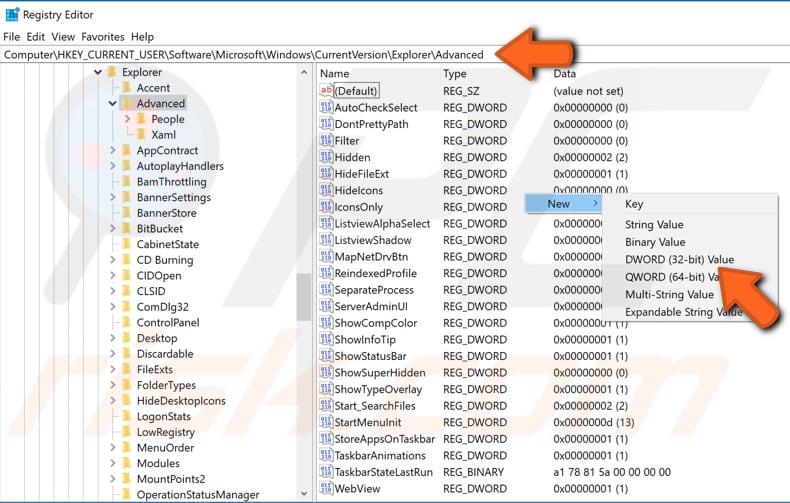Click the ListviewShadow value icon
This screenshot has width=790, height=503.
click(326, 240)
